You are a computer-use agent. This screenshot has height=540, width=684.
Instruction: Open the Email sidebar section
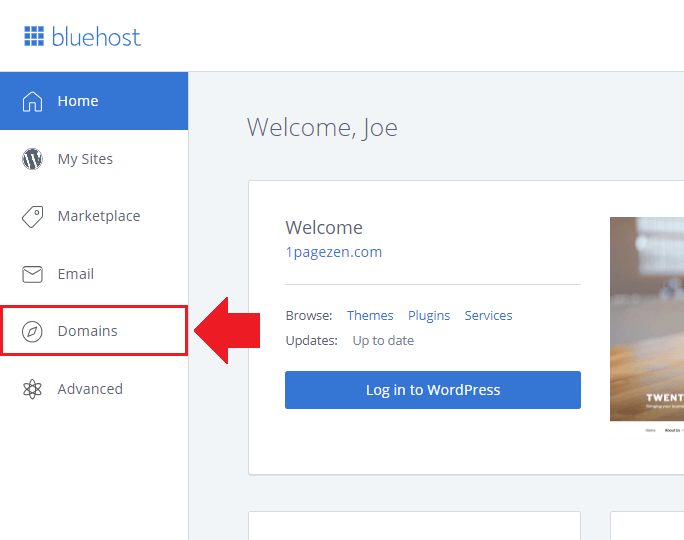(x=94, y=274)
